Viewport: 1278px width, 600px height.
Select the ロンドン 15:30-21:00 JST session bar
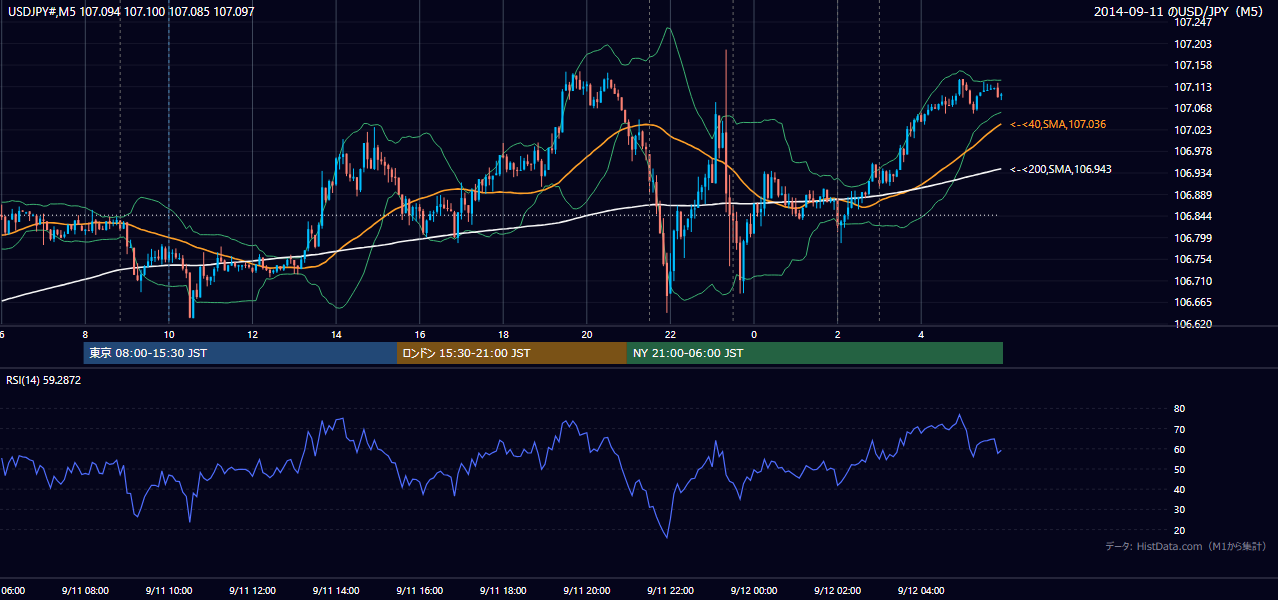[512, 353]
